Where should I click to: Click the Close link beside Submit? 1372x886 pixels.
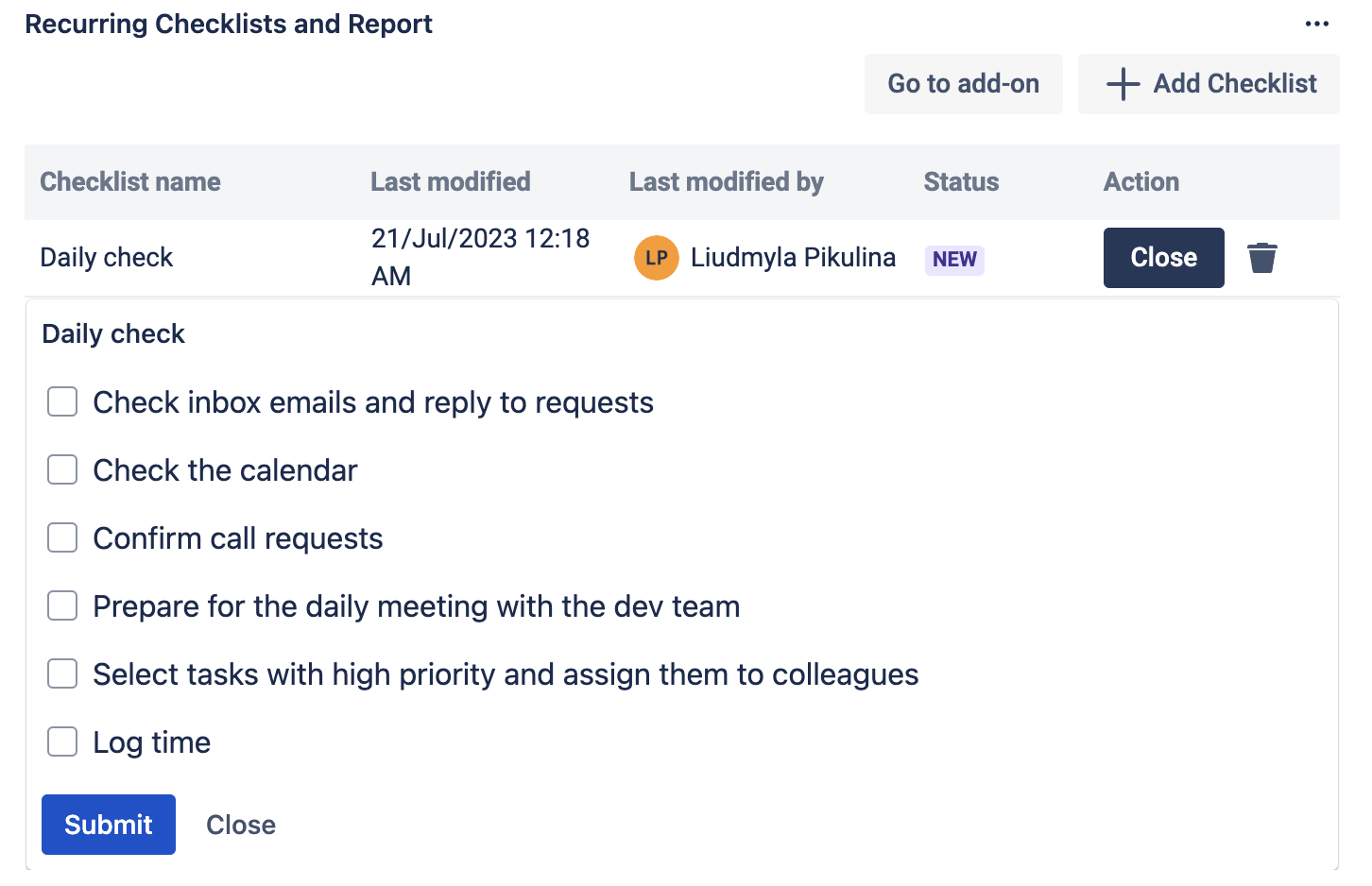click(241, 825)
